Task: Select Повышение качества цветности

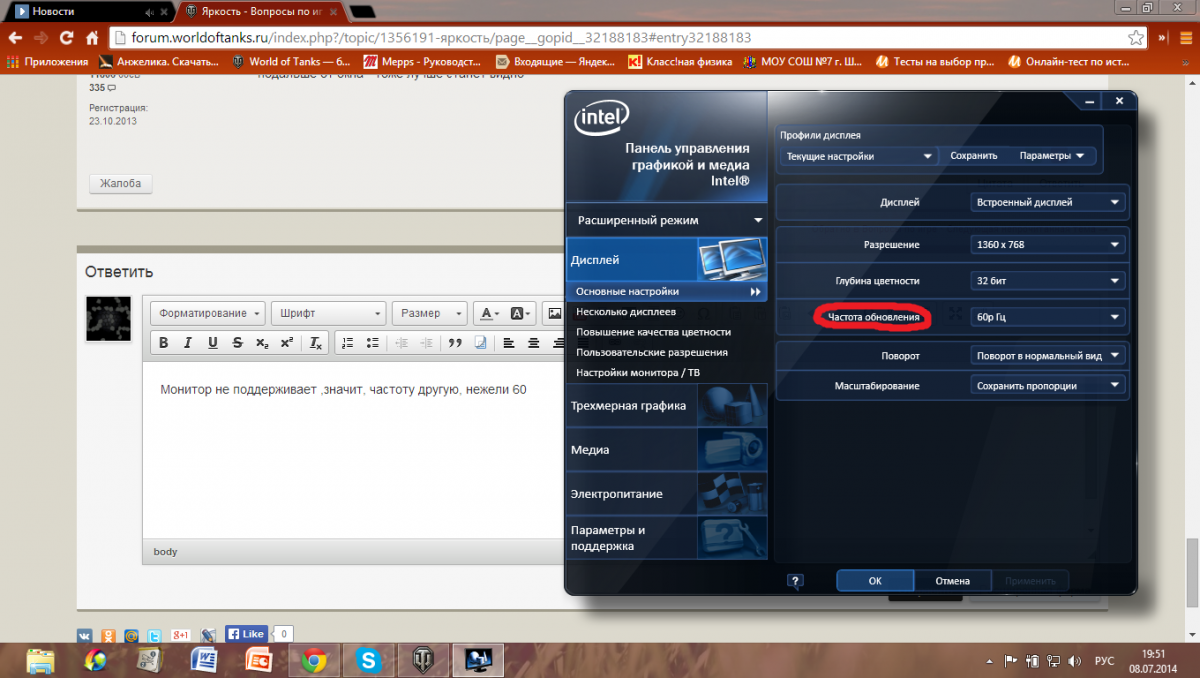Action: [653, 331]
